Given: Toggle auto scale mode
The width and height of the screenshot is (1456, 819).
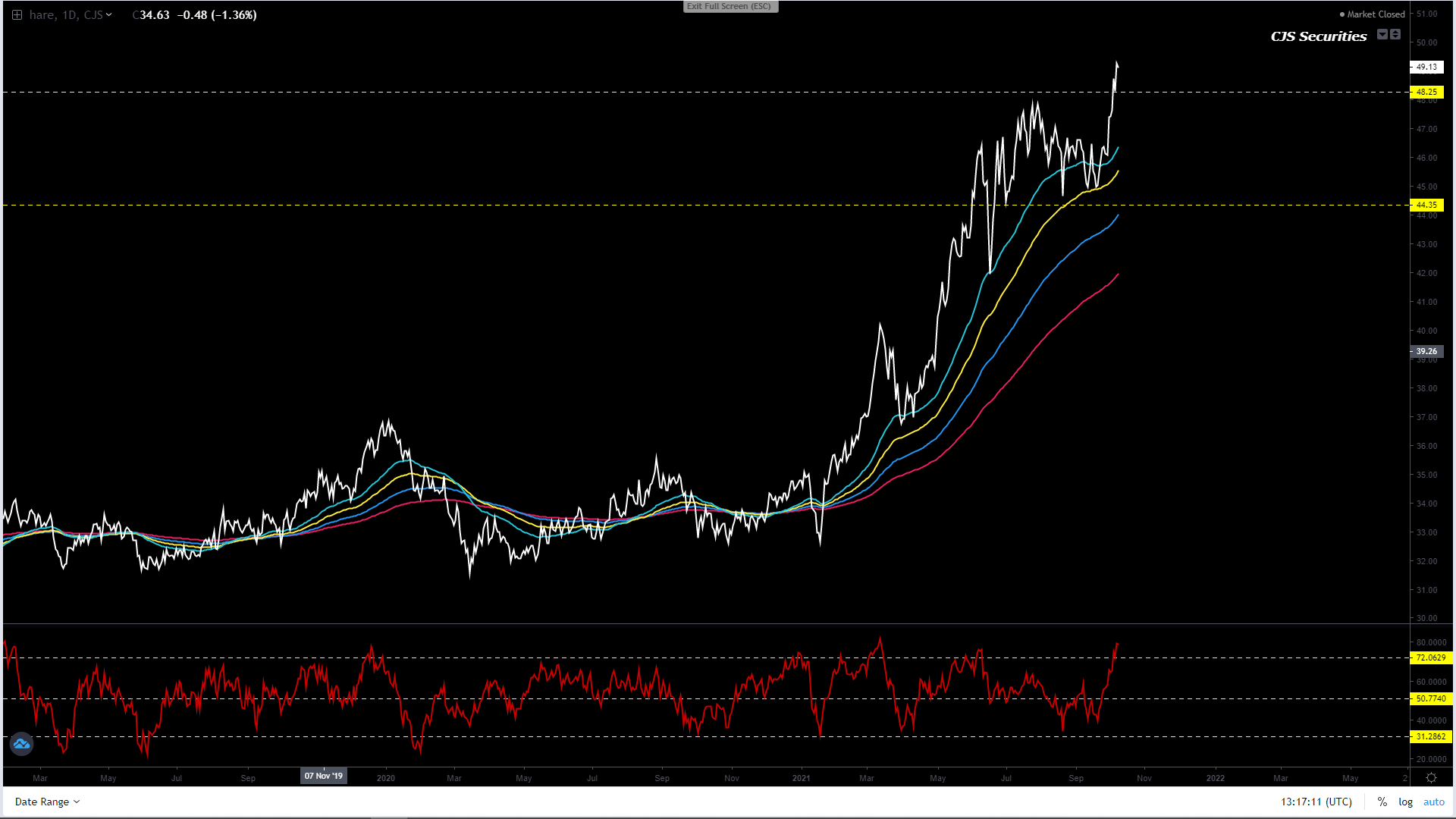Looking at the screenshot, I should coord(1433,802).
